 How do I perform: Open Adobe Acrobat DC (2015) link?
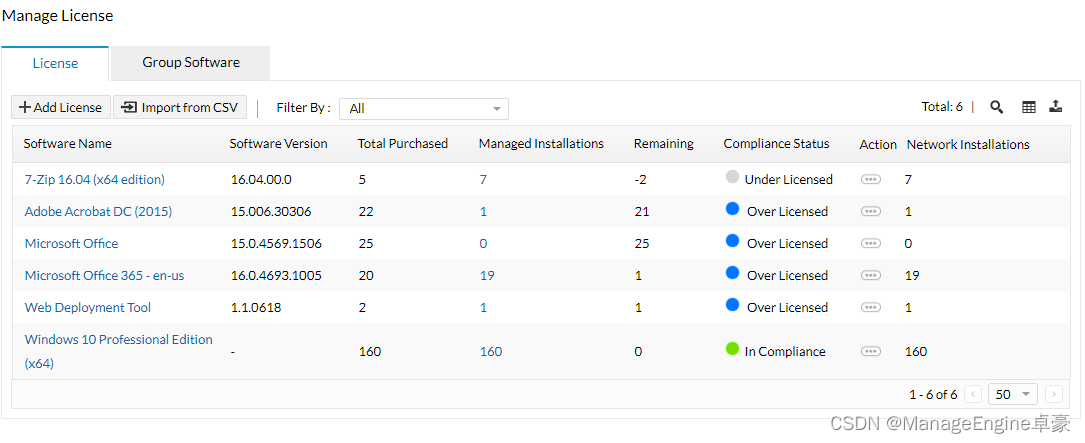[98, 211]
